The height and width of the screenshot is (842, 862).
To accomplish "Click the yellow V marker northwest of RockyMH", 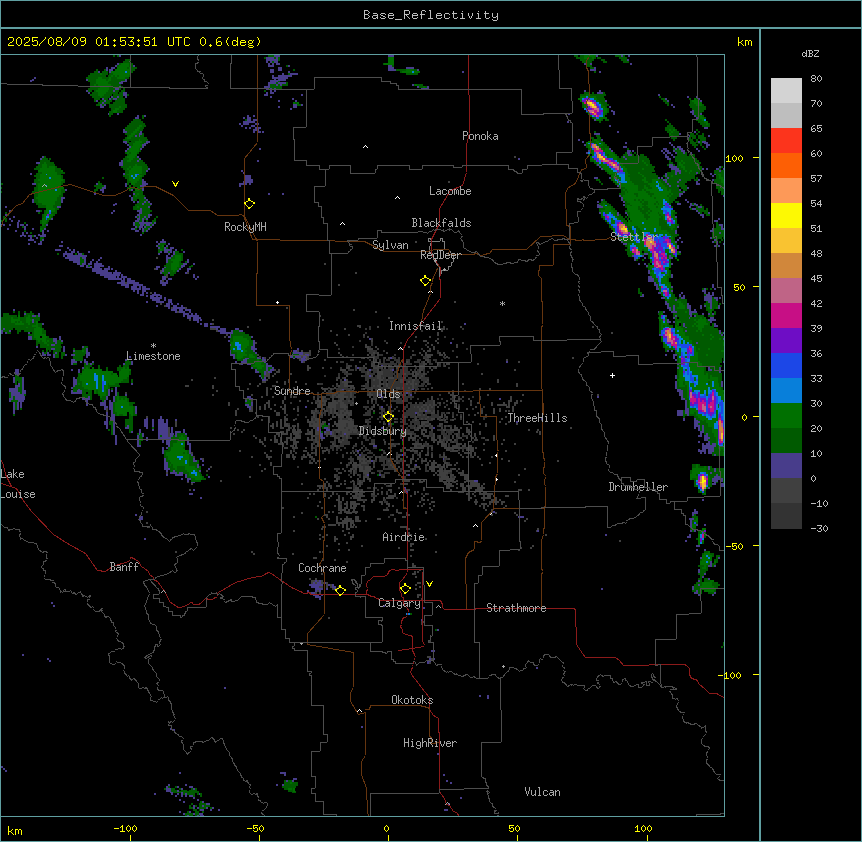I will click(175, 184).
